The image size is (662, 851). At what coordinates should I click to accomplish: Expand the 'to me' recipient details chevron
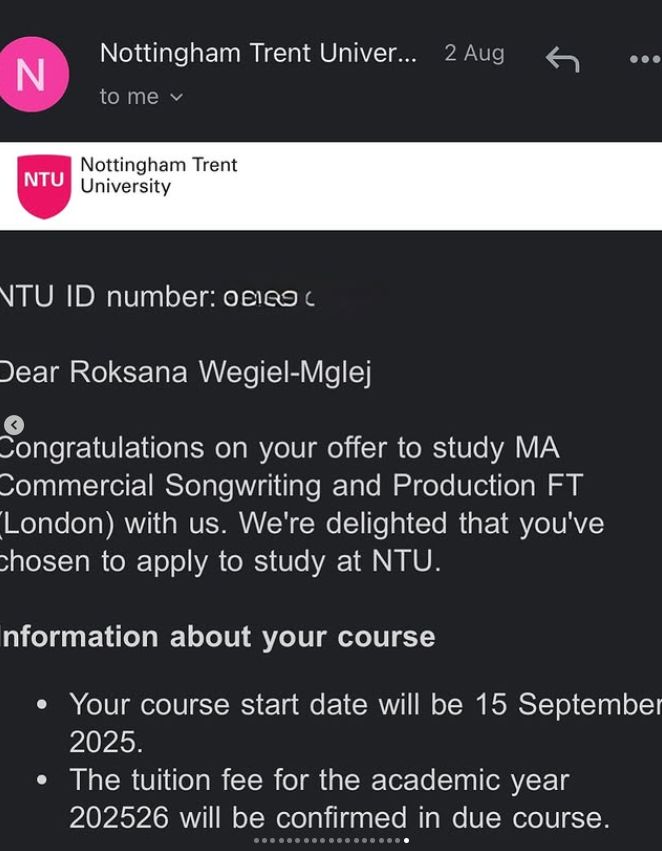176,97
